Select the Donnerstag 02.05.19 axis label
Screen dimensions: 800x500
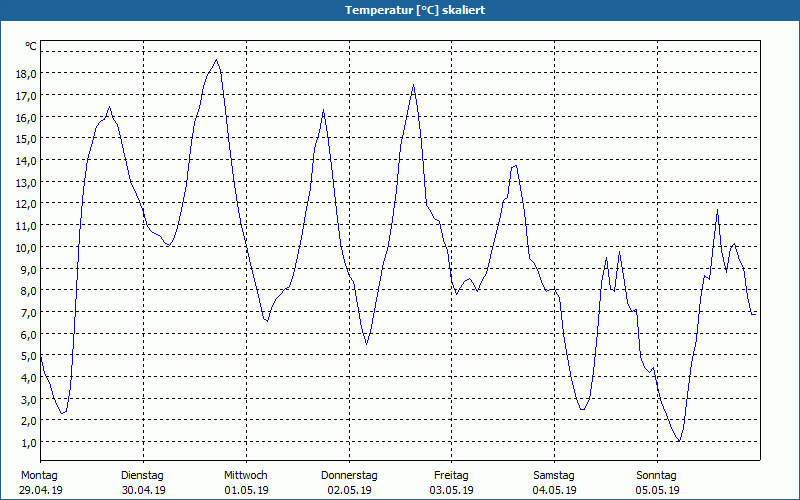click(x=349, y=483)
